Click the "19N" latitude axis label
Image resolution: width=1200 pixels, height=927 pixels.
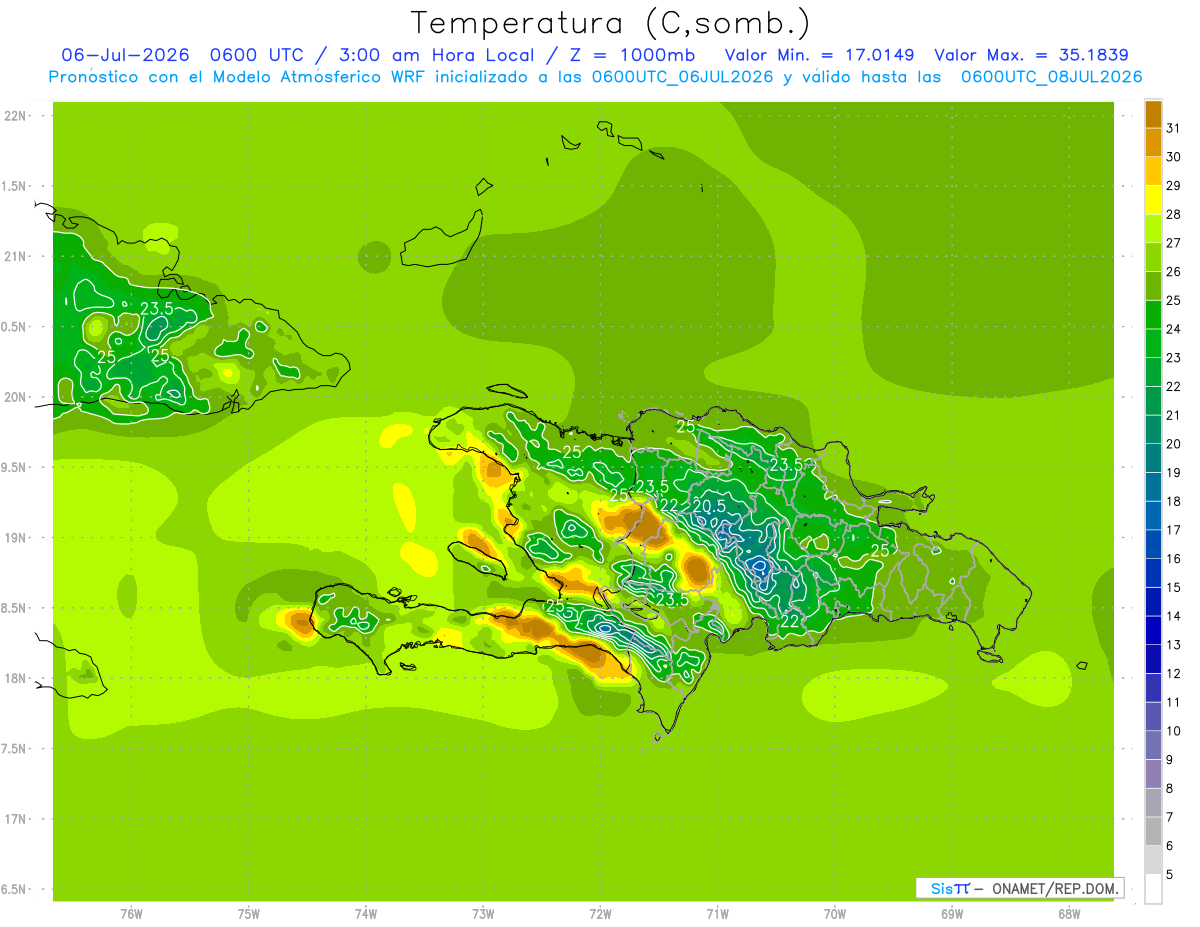[x=17, y=538]
